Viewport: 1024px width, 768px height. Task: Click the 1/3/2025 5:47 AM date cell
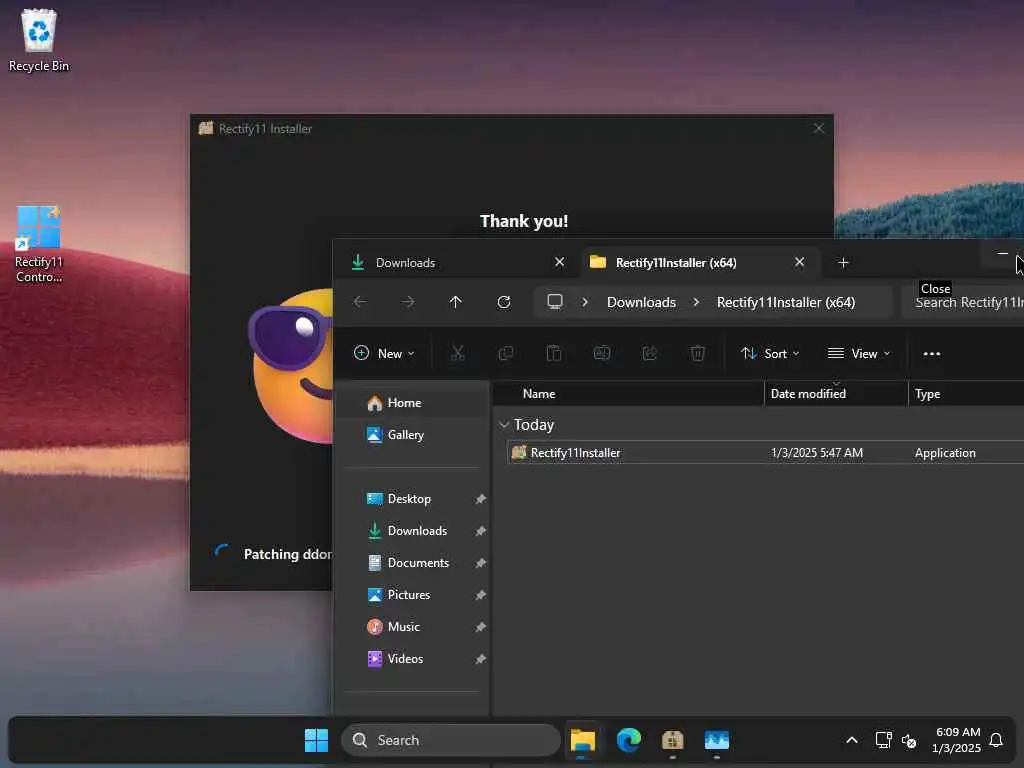816,453
